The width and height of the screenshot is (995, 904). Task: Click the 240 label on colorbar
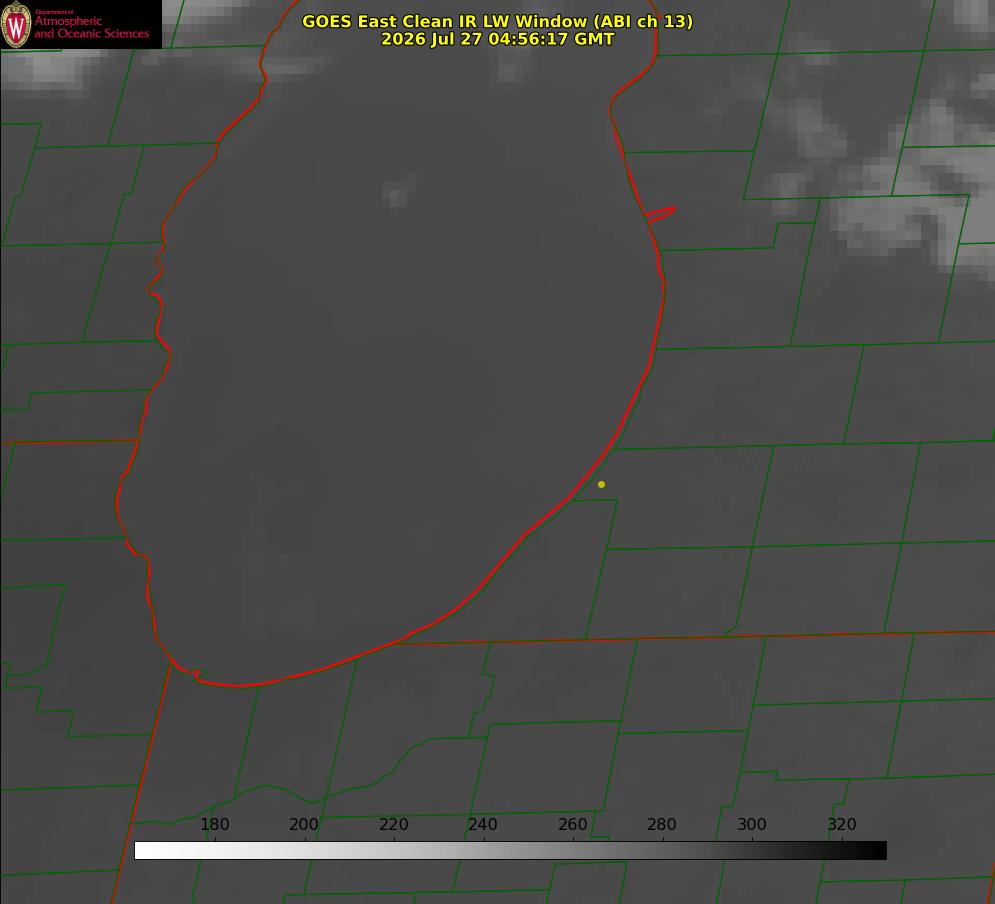pos(483,824)
